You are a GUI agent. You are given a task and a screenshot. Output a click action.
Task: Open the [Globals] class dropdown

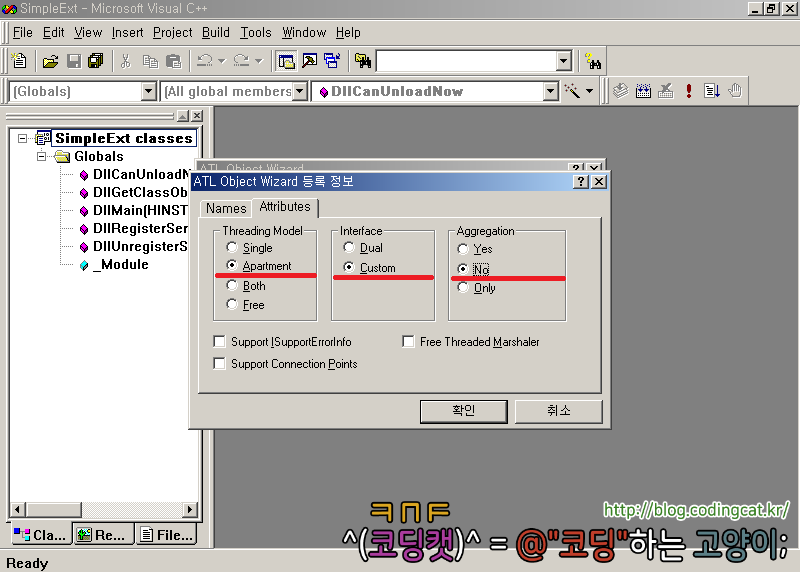(x=148, y=91)
